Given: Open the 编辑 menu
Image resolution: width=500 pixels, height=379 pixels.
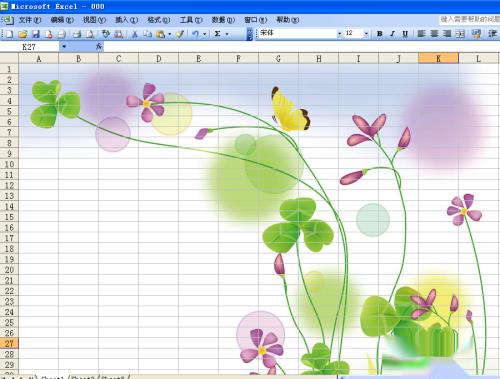Looking at the screenshot, I should pos(62,20).
